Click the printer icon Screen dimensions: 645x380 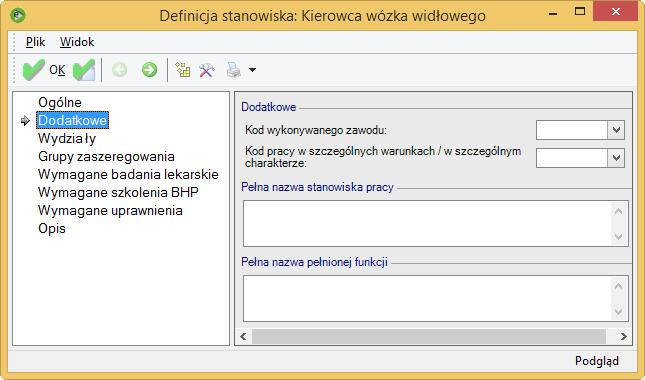[x=234, y=70]
